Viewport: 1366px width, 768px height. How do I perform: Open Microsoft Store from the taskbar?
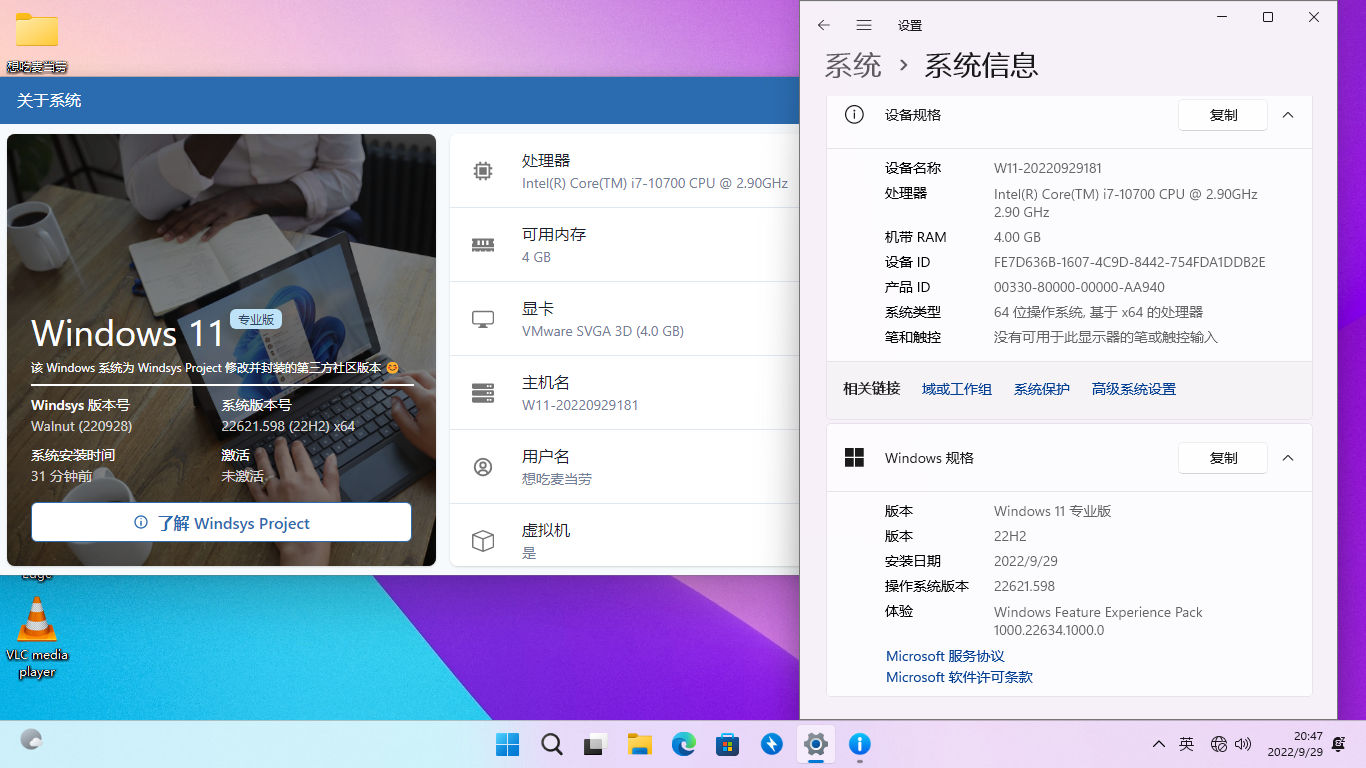[727, 744]
